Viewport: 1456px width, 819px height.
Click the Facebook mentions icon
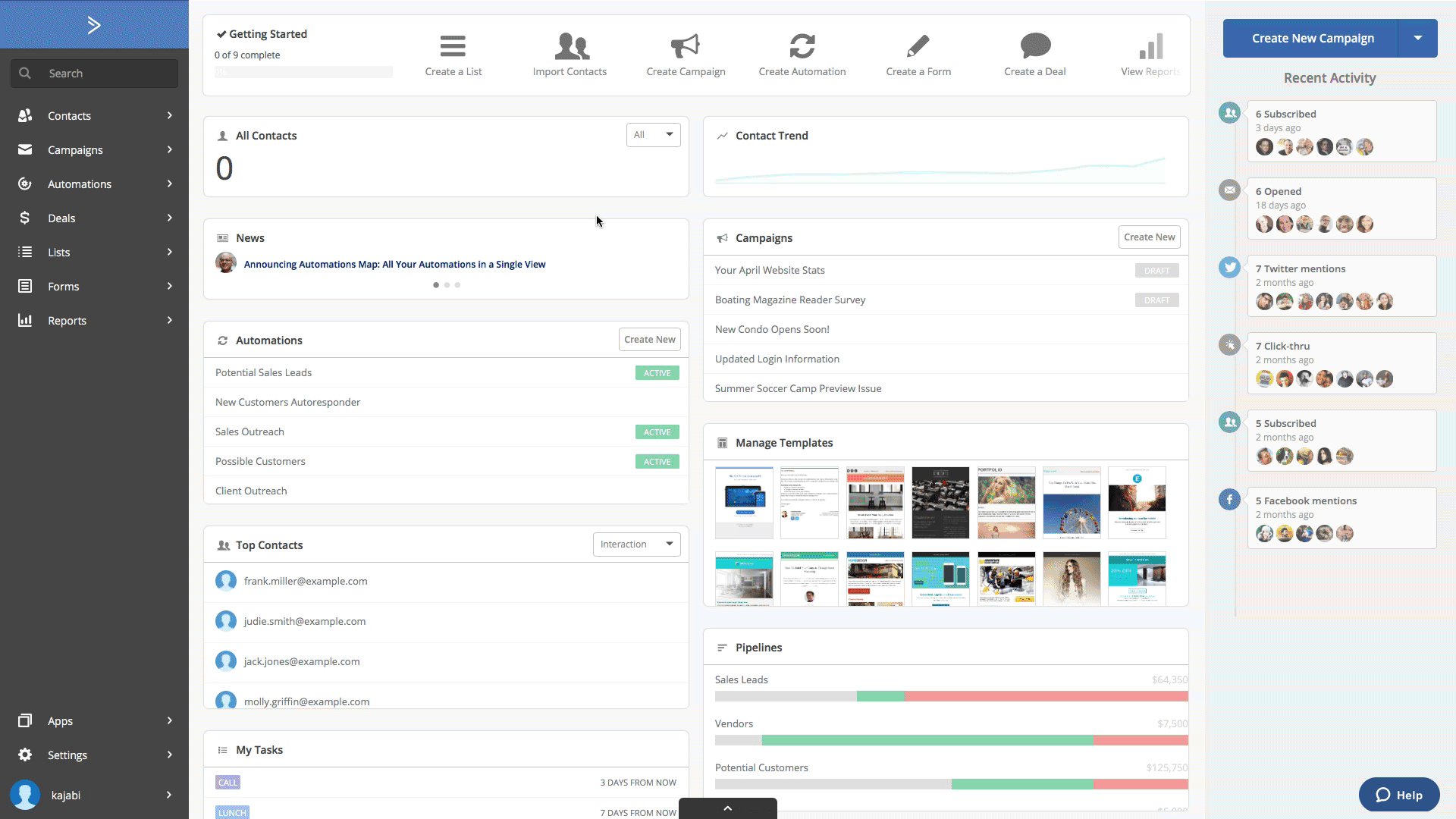[1229, 500]
